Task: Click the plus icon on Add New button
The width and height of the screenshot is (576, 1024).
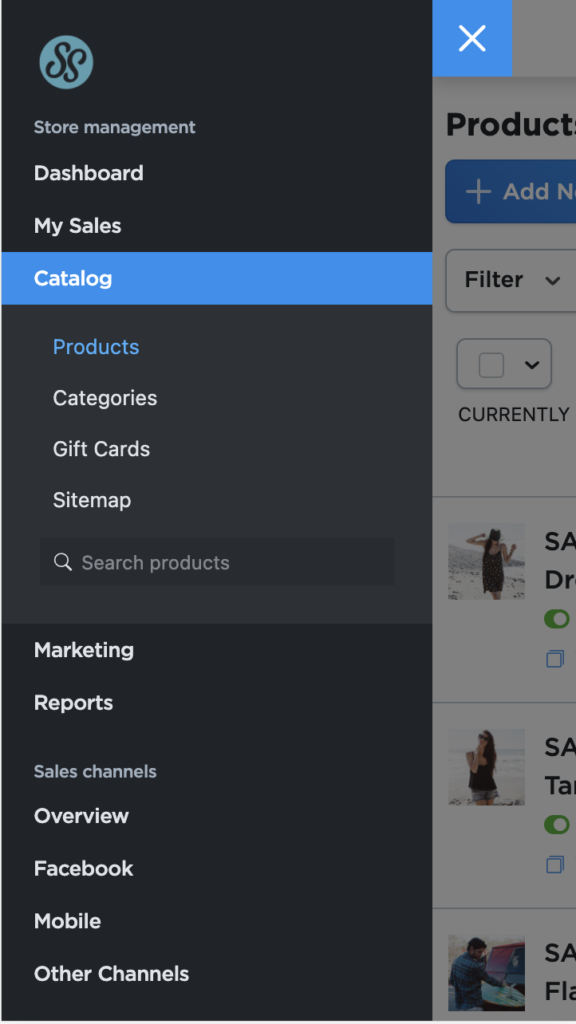Action: [478, 191]
